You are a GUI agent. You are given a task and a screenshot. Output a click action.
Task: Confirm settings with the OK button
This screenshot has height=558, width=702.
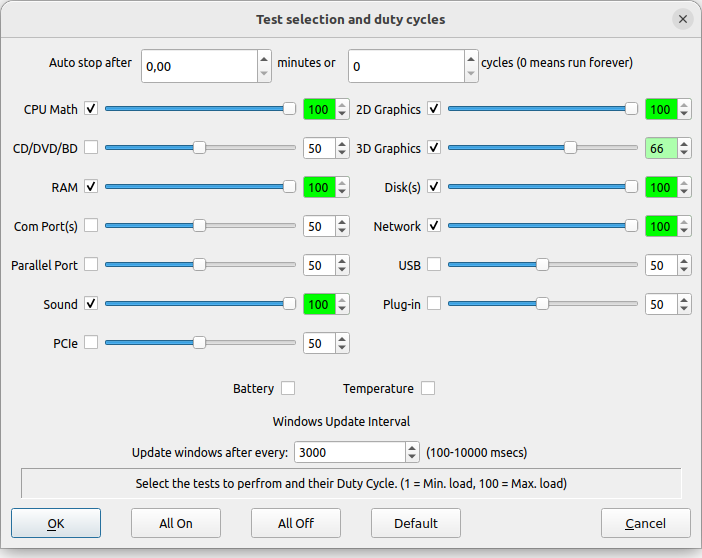(56, 523)
